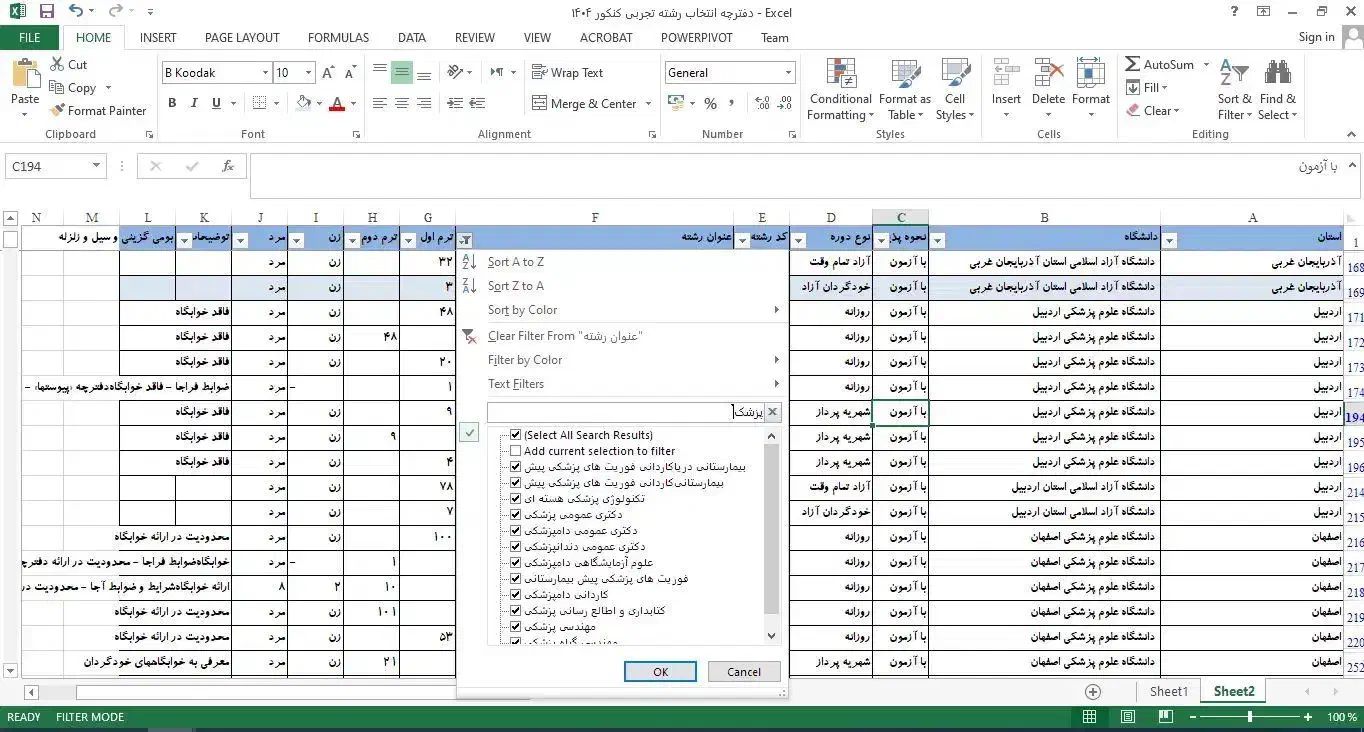Open the filter dropdown on دانشگاه column
This screenshot has width=1364, height=732.
(937, 240)
